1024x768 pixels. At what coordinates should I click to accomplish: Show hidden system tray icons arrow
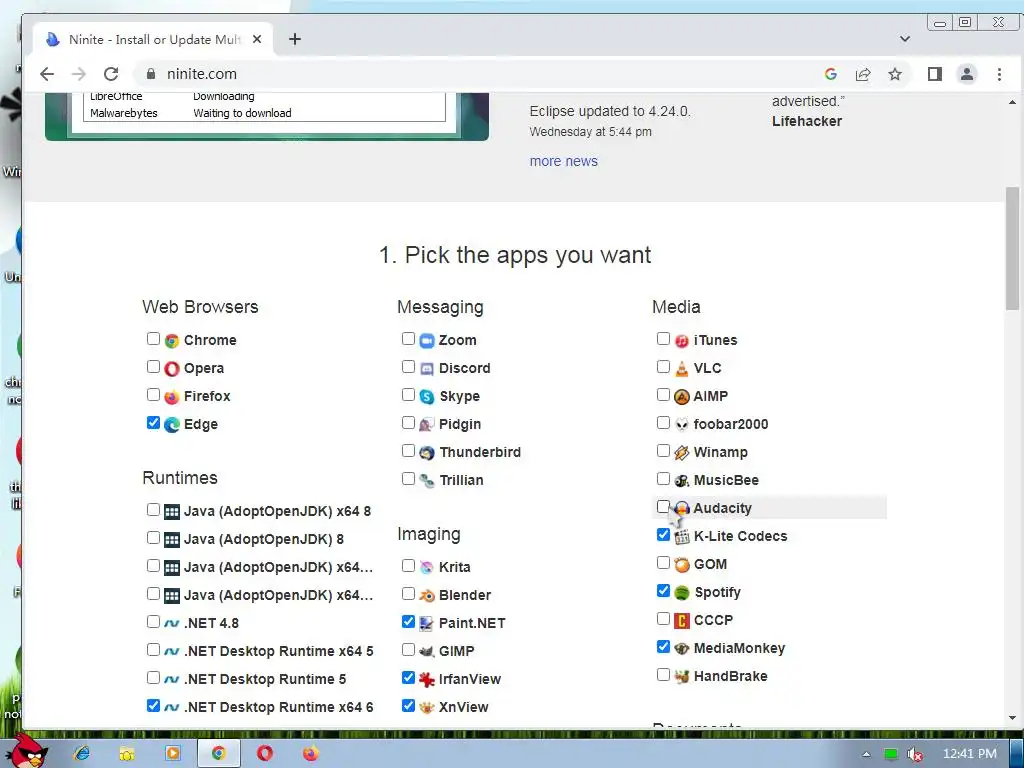pos(866,754)
